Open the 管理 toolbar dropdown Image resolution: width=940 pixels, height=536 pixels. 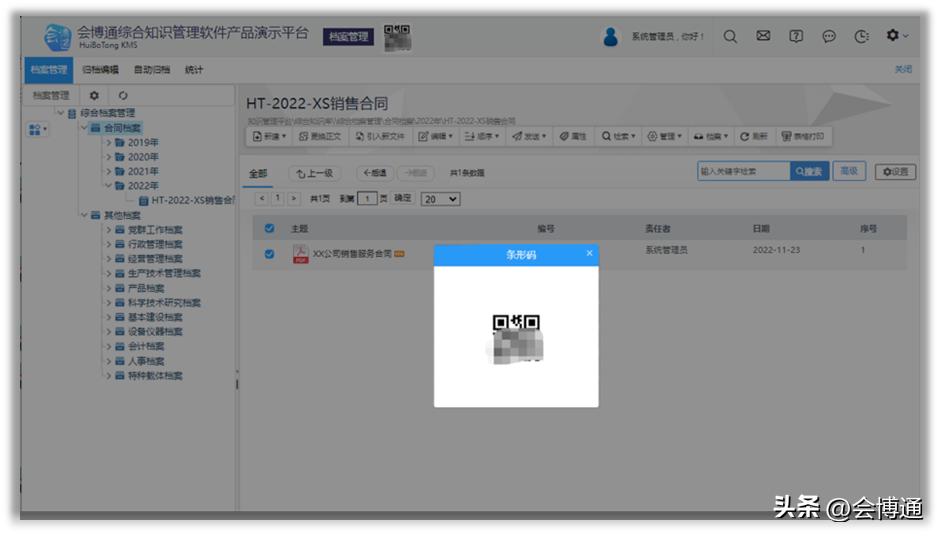pyautogui.click(x=664, y=136)
